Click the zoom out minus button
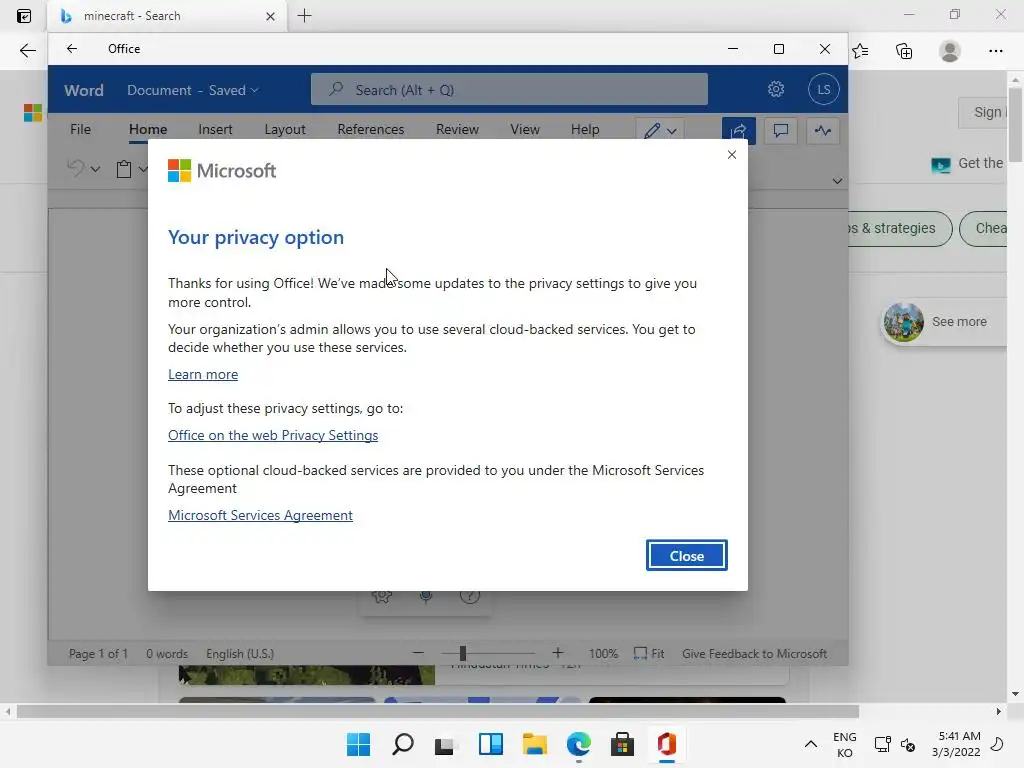1024x768 pixels. (x=418, y=653)
